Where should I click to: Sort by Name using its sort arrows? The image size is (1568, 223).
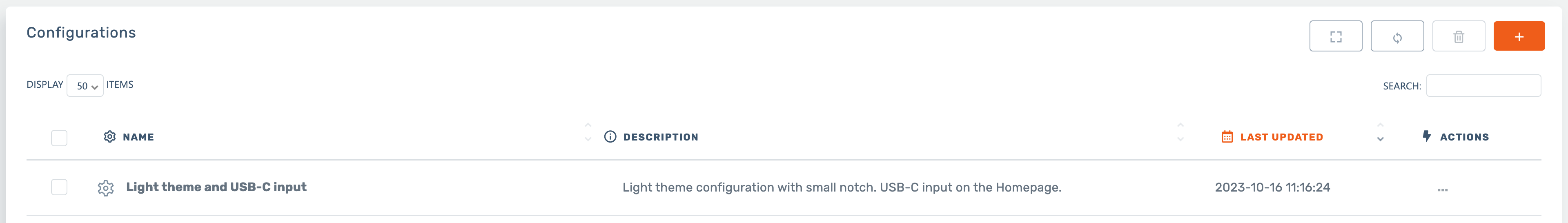588,132
